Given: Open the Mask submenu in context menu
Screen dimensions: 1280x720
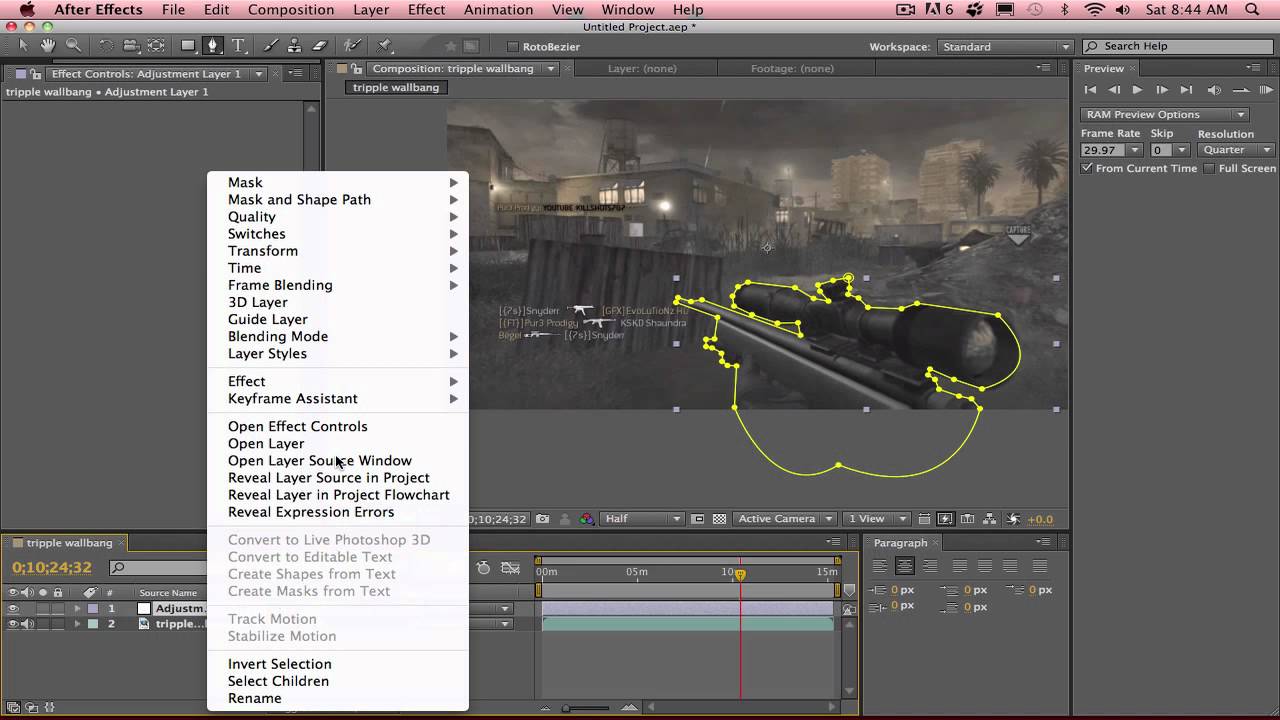Looking at the screenshot, I should (338, 183).
